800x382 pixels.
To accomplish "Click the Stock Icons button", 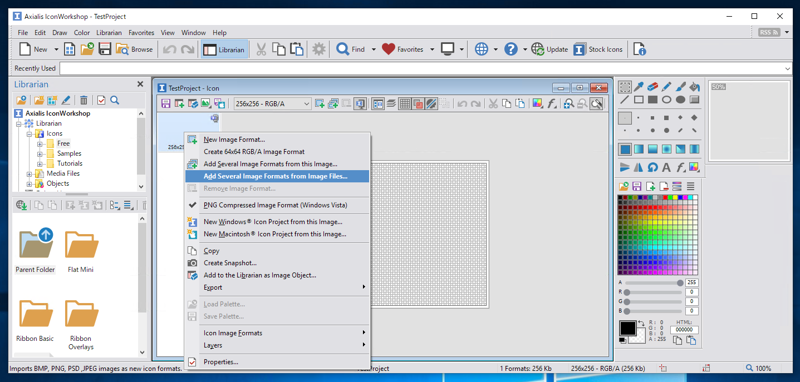I will 599,49.
